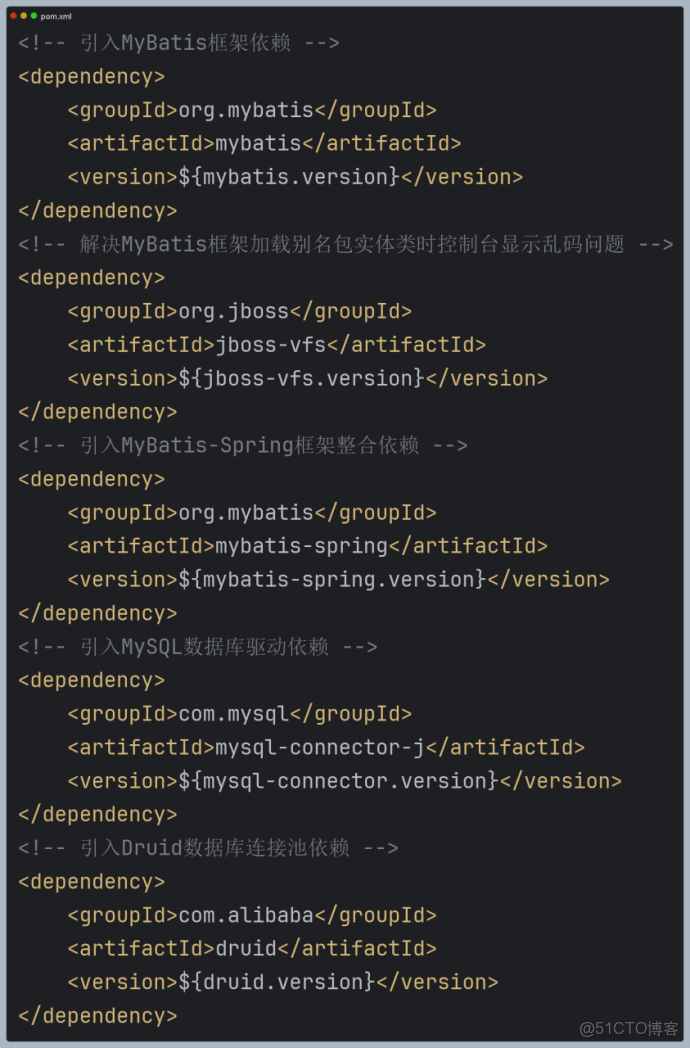
Task: Click the green maximize dot
Action: [x=33, y=16]
